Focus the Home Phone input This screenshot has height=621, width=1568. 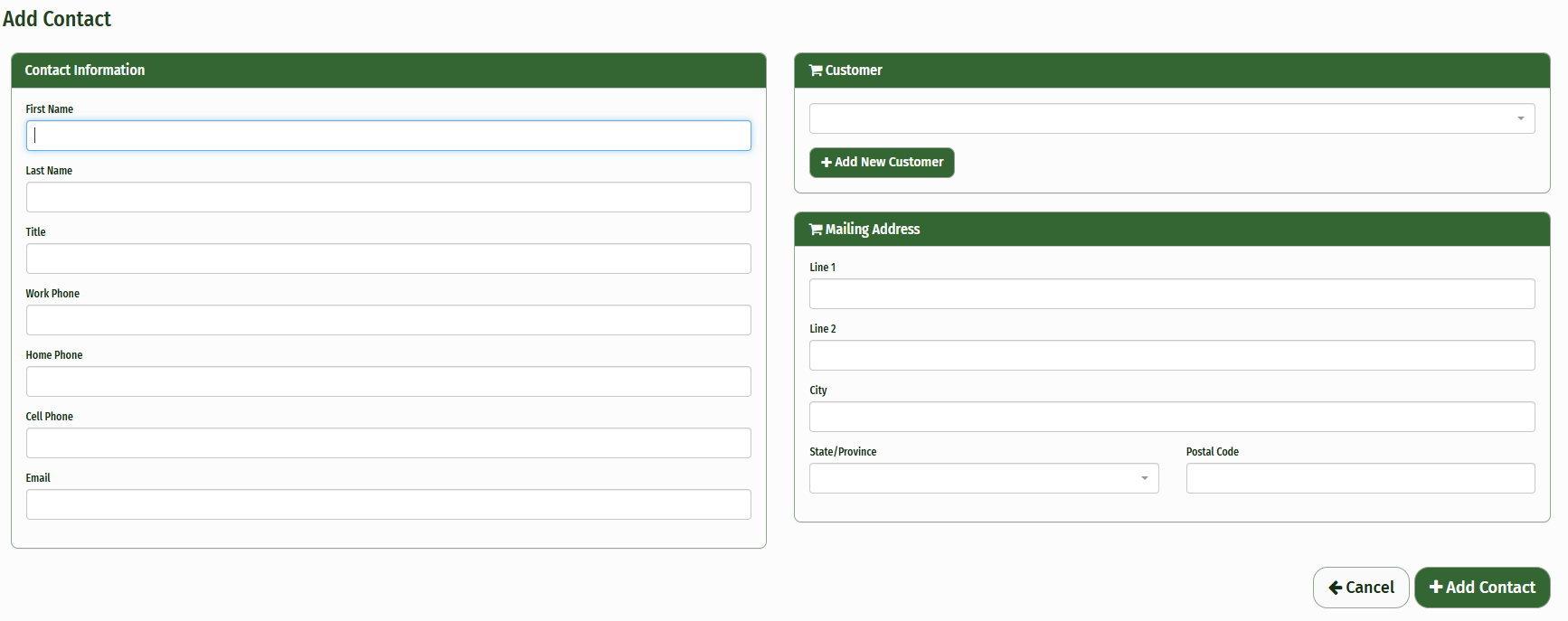tap(388, 381)
